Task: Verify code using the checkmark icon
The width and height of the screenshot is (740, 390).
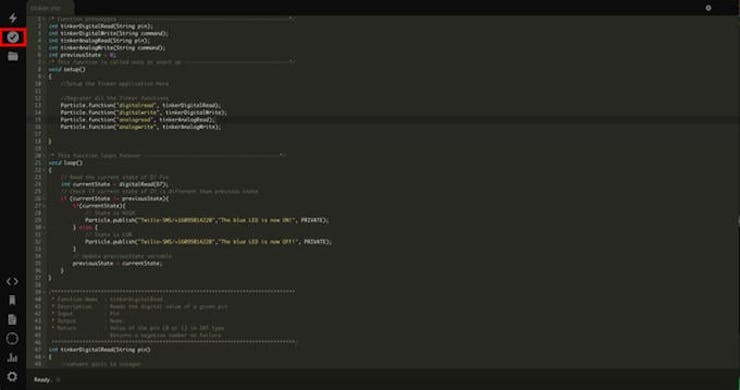Action: [x=13, y=37]
